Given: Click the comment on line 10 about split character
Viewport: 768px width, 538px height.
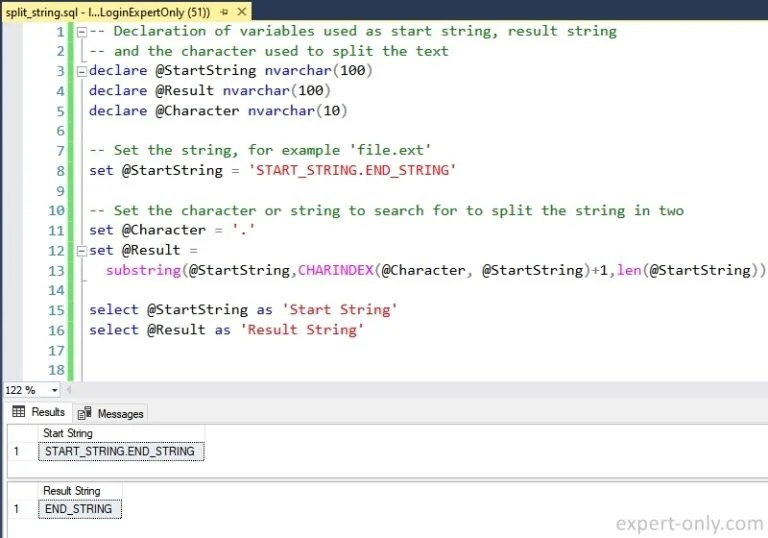Looking at the screenshot, I should [x=386, y=211].
